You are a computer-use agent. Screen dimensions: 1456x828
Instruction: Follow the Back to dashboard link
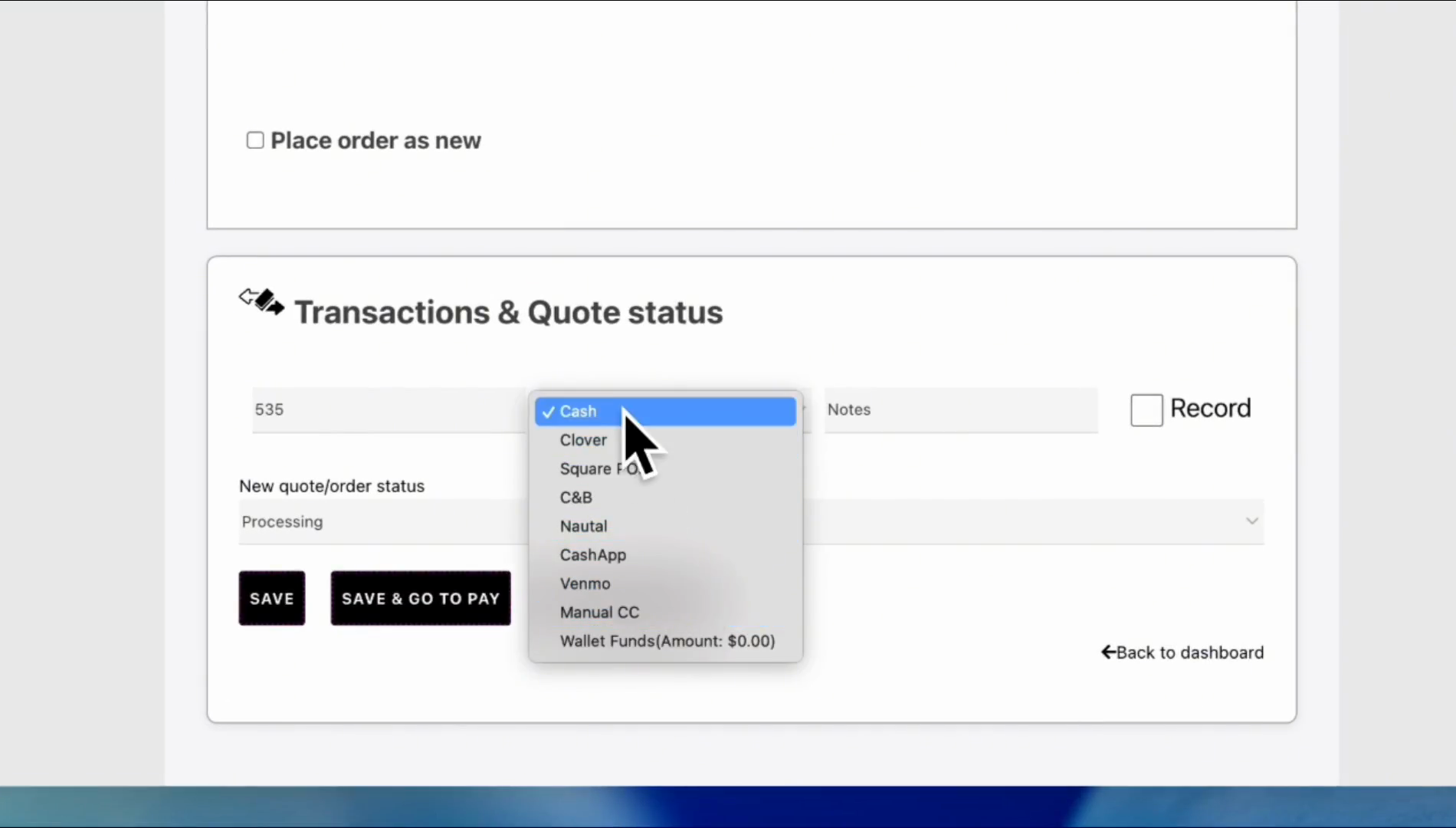(1189, 652)
